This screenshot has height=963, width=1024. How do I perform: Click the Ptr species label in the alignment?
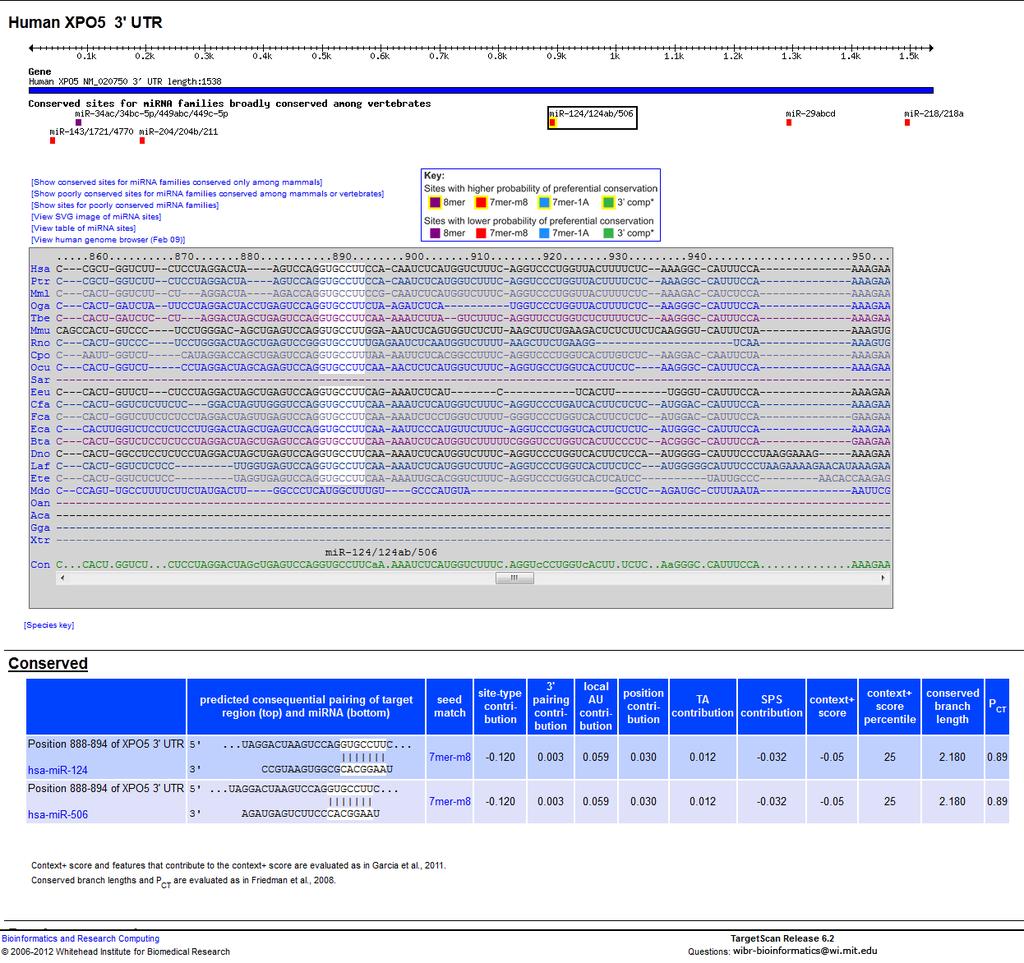click(x=40, y=281)
